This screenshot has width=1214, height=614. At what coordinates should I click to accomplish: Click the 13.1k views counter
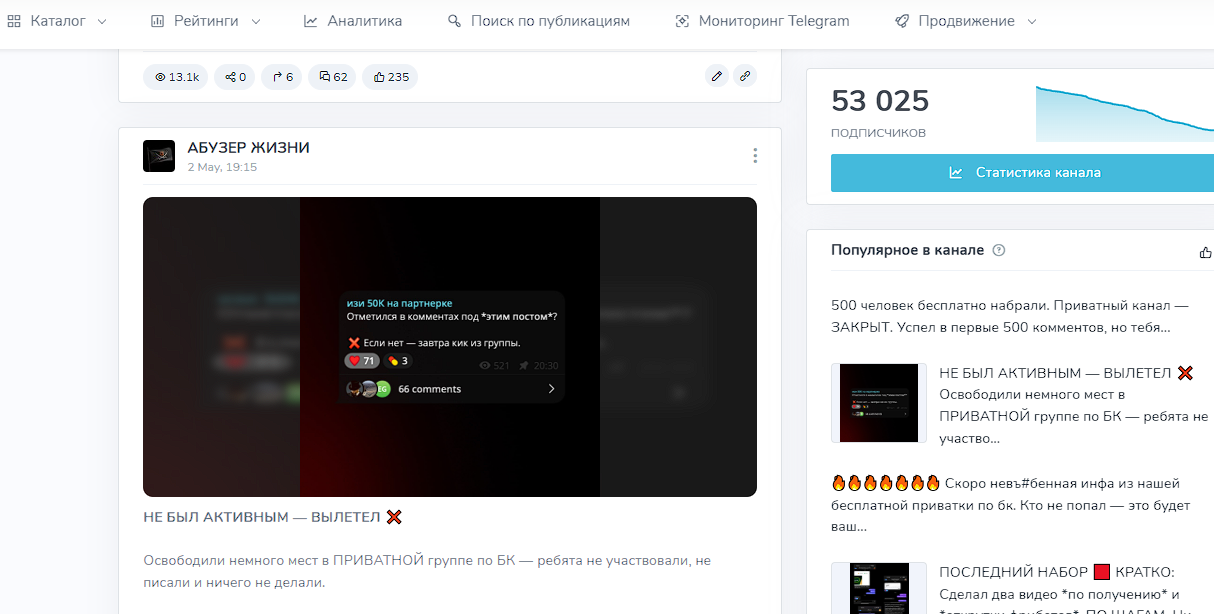[176, 77]
